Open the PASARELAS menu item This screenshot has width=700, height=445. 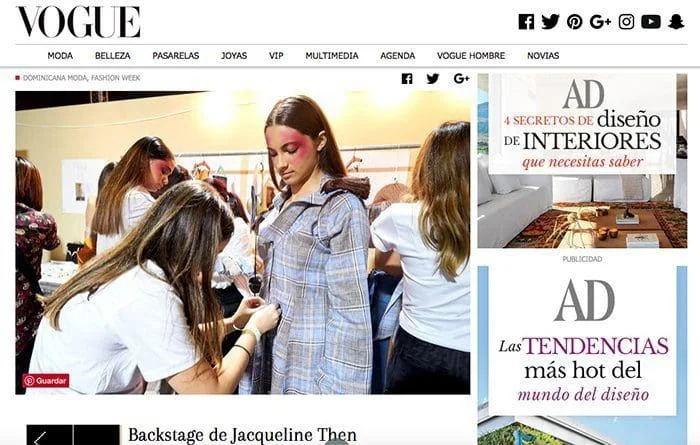point(175,56)
